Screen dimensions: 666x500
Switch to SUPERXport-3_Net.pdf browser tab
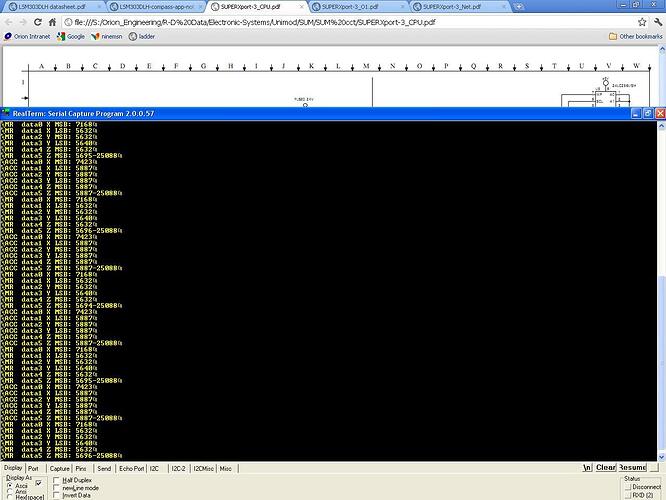coord(445,6)
